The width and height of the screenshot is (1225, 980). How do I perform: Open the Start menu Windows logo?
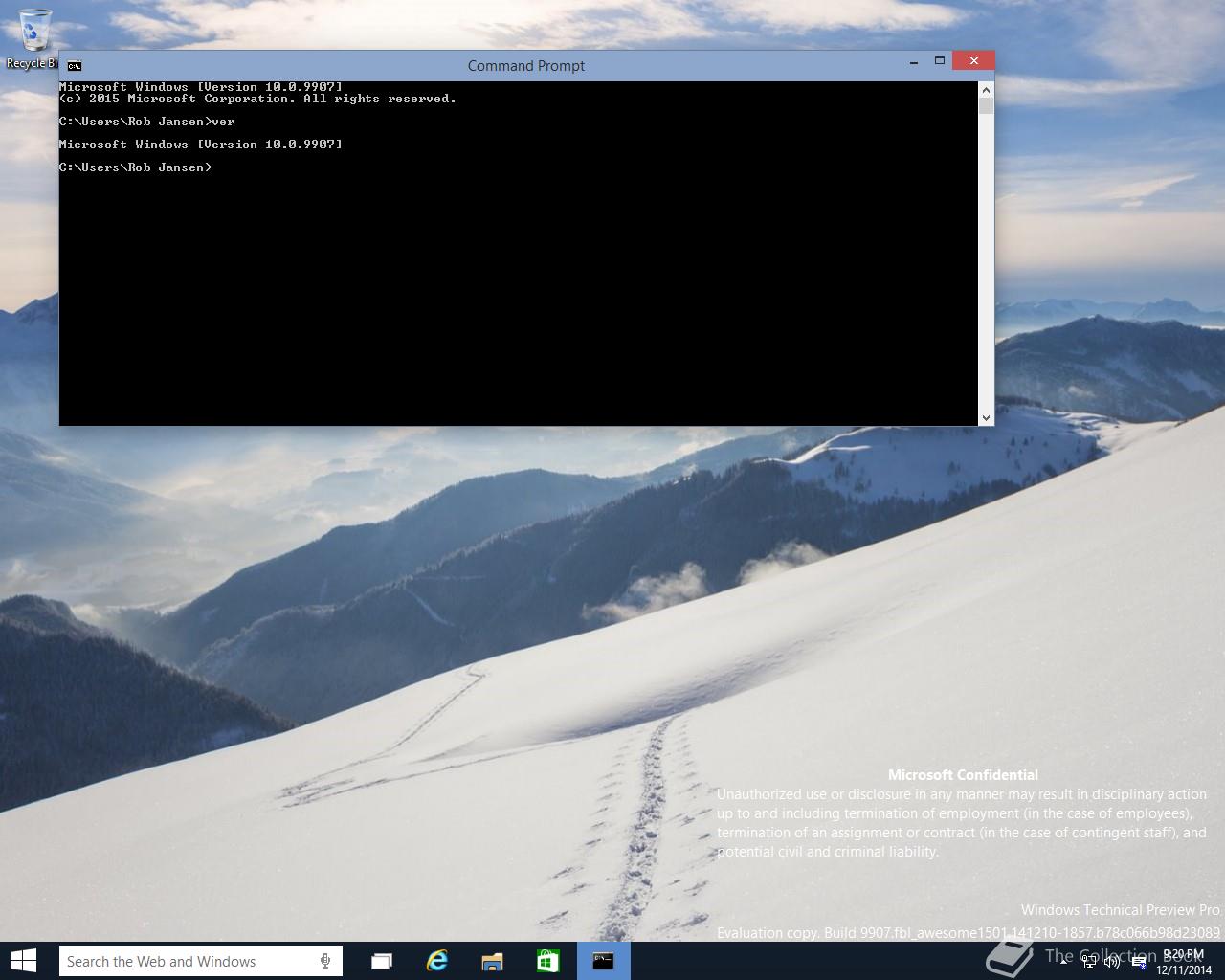point(24,961)
